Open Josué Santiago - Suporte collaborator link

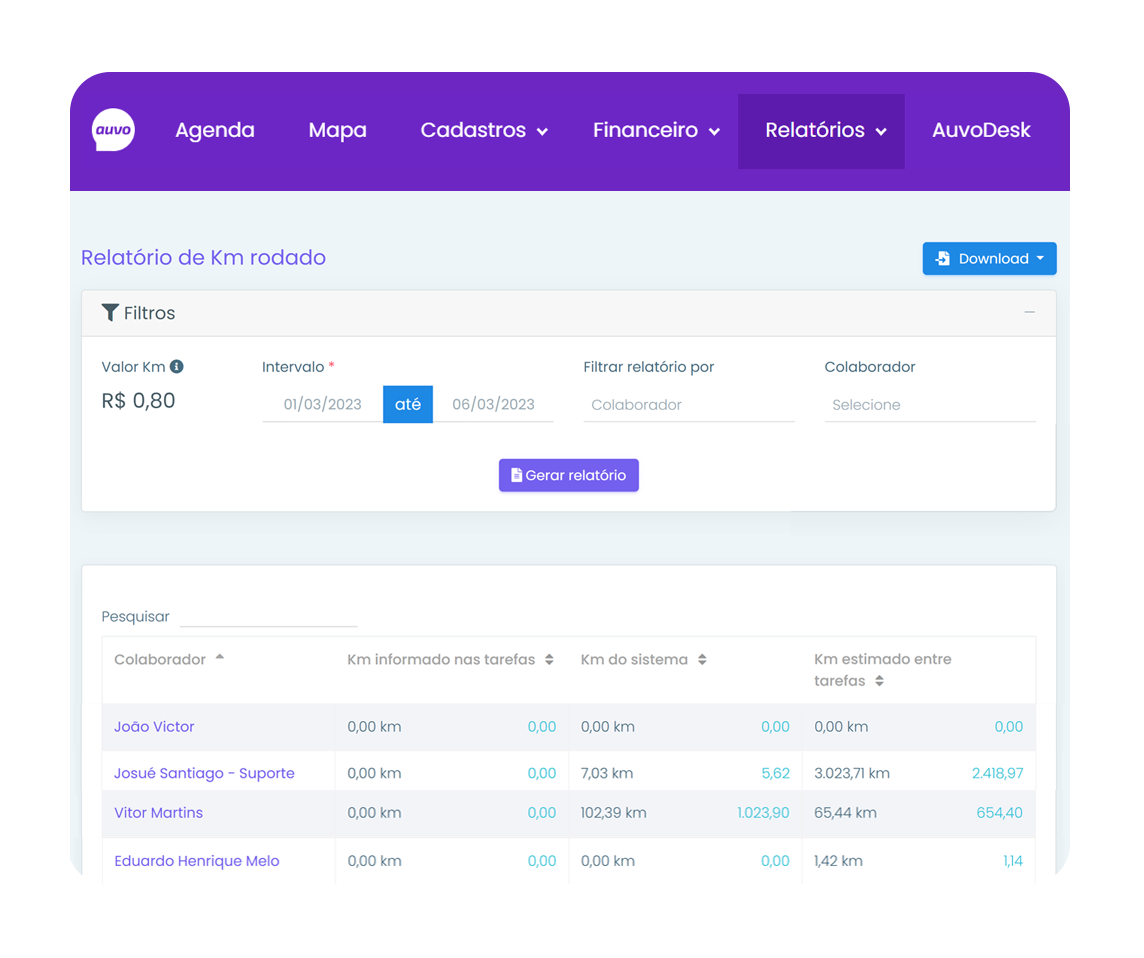(x=204, y=773)
